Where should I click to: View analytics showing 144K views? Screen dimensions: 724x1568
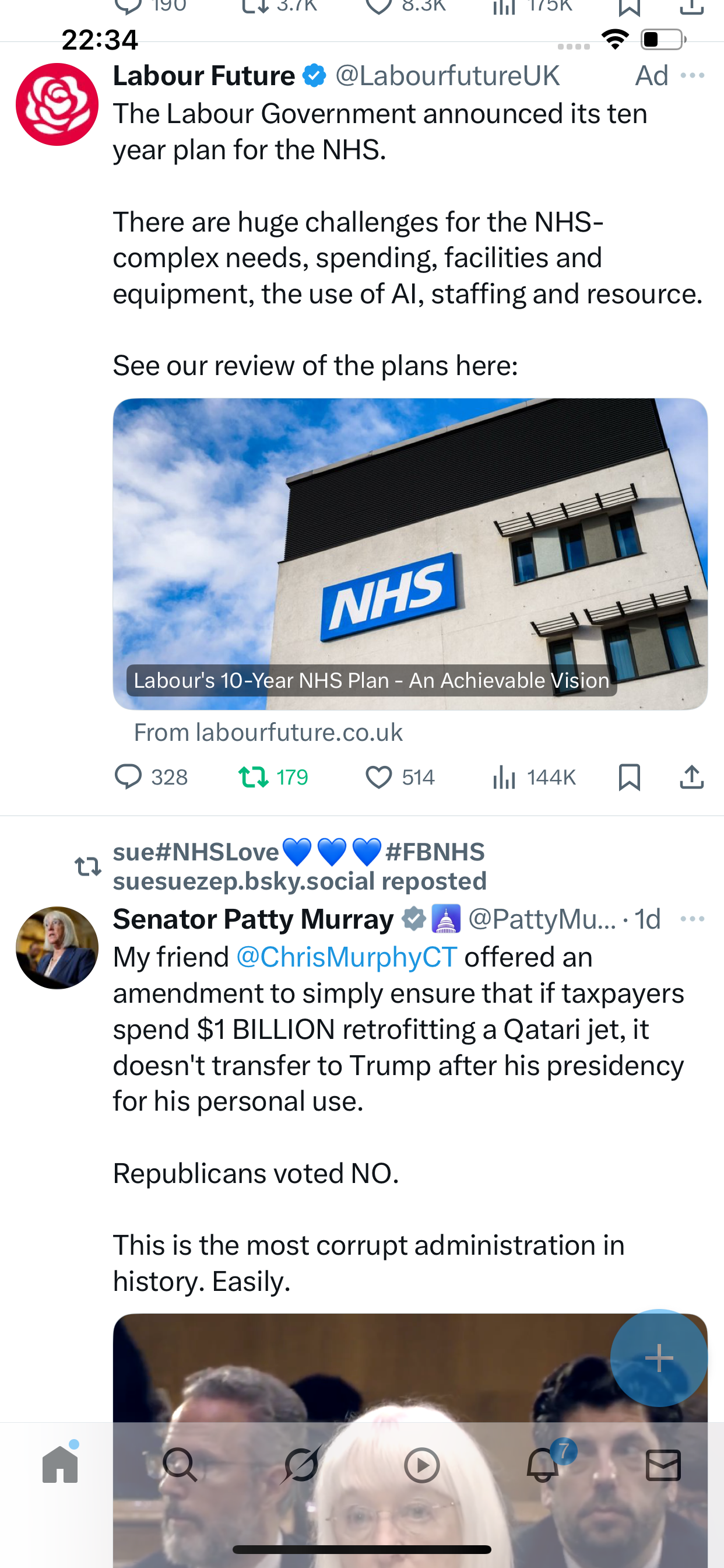tap(533, 778)
